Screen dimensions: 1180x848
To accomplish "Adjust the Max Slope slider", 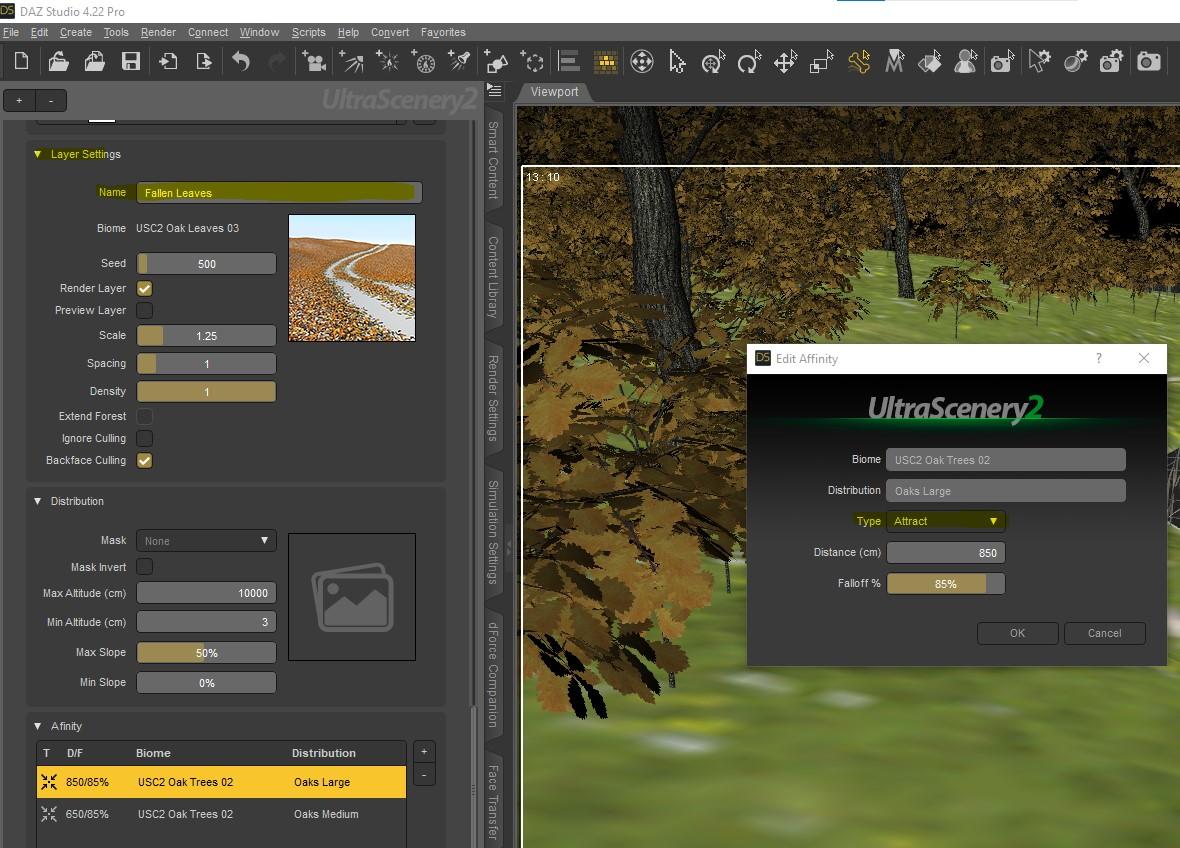I will click(x=206, y=652).
